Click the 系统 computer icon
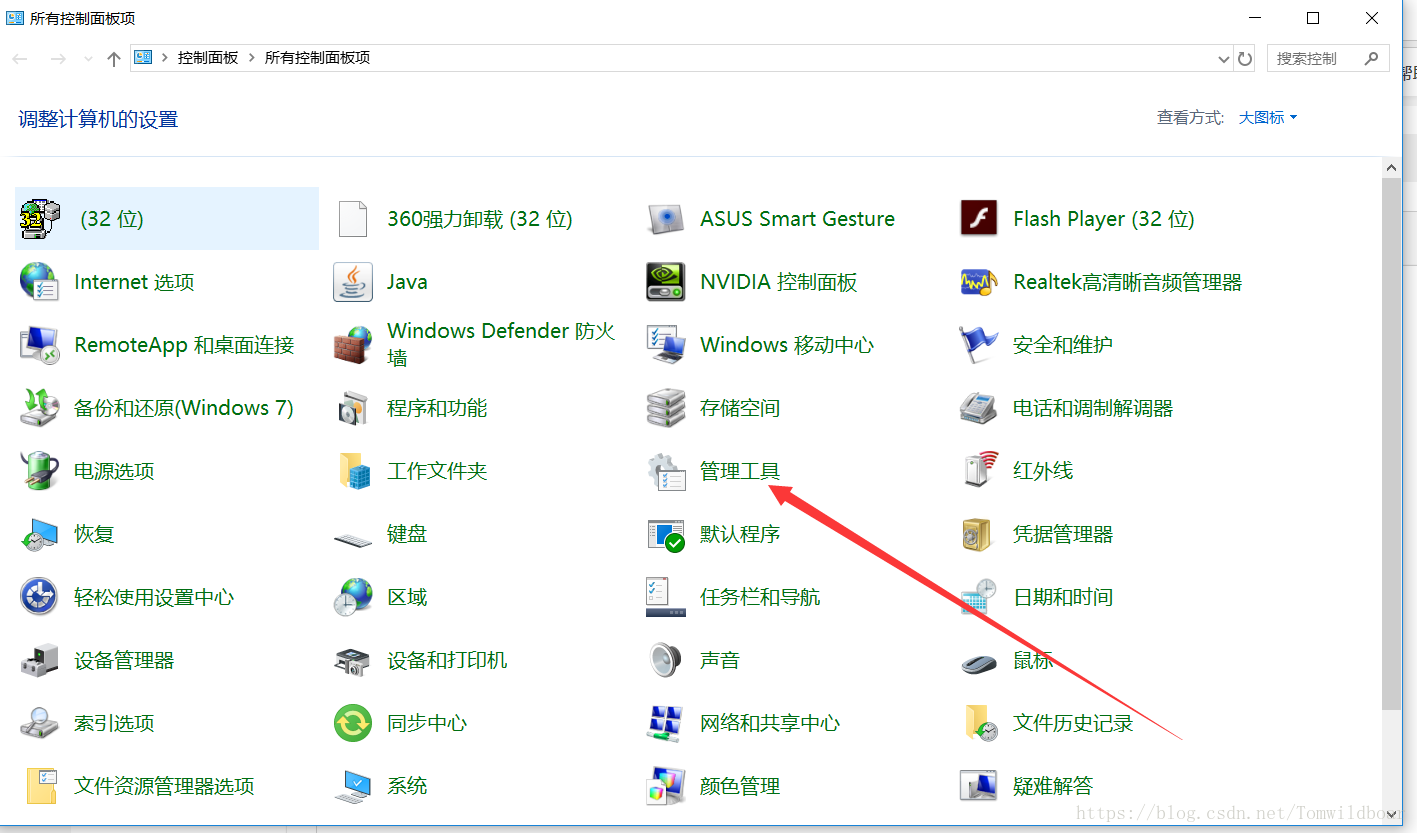1417x833 pixels. 353,786
